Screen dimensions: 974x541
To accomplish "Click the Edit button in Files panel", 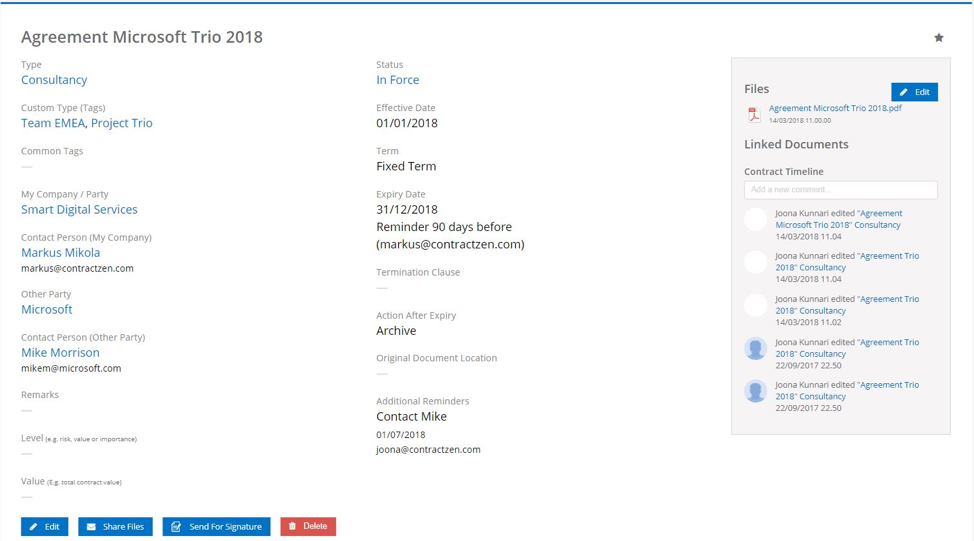I will (914, 92).
